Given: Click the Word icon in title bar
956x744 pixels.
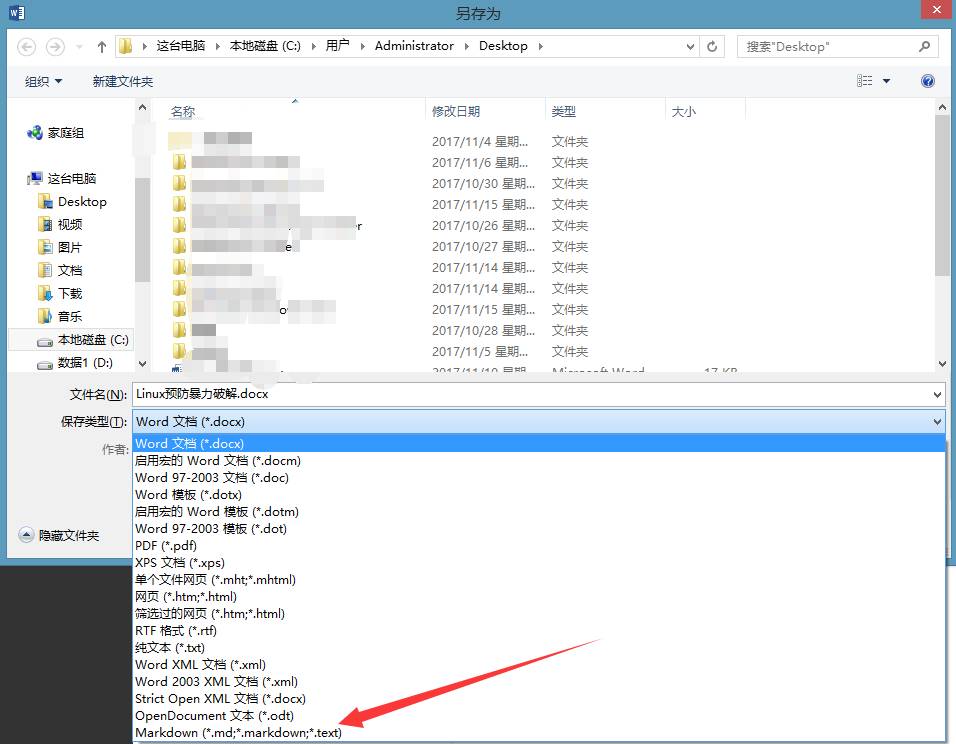Looking at the screenshot, I should pos(16,12).
